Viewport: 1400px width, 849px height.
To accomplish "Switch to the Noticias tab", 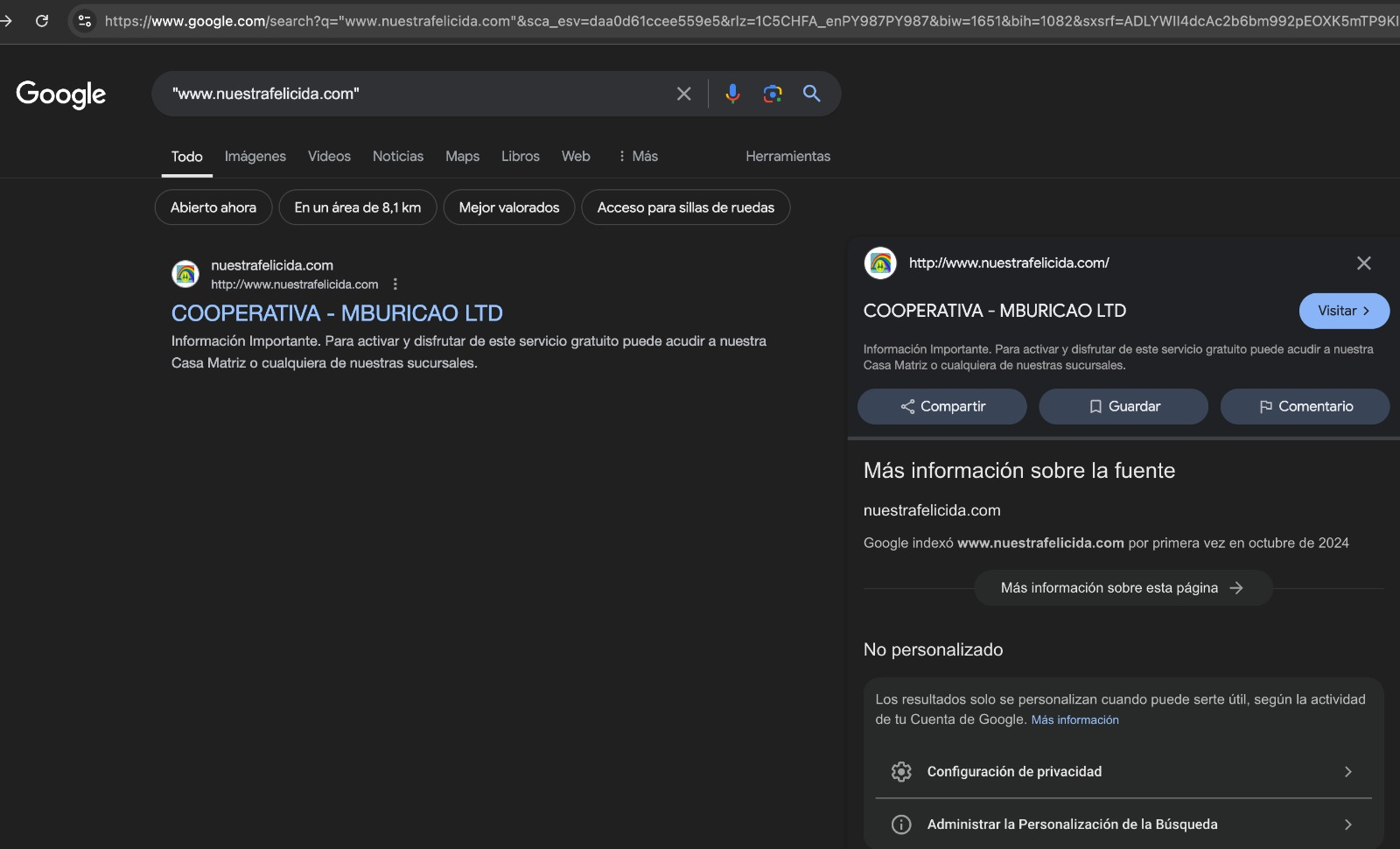I will 398,156.
